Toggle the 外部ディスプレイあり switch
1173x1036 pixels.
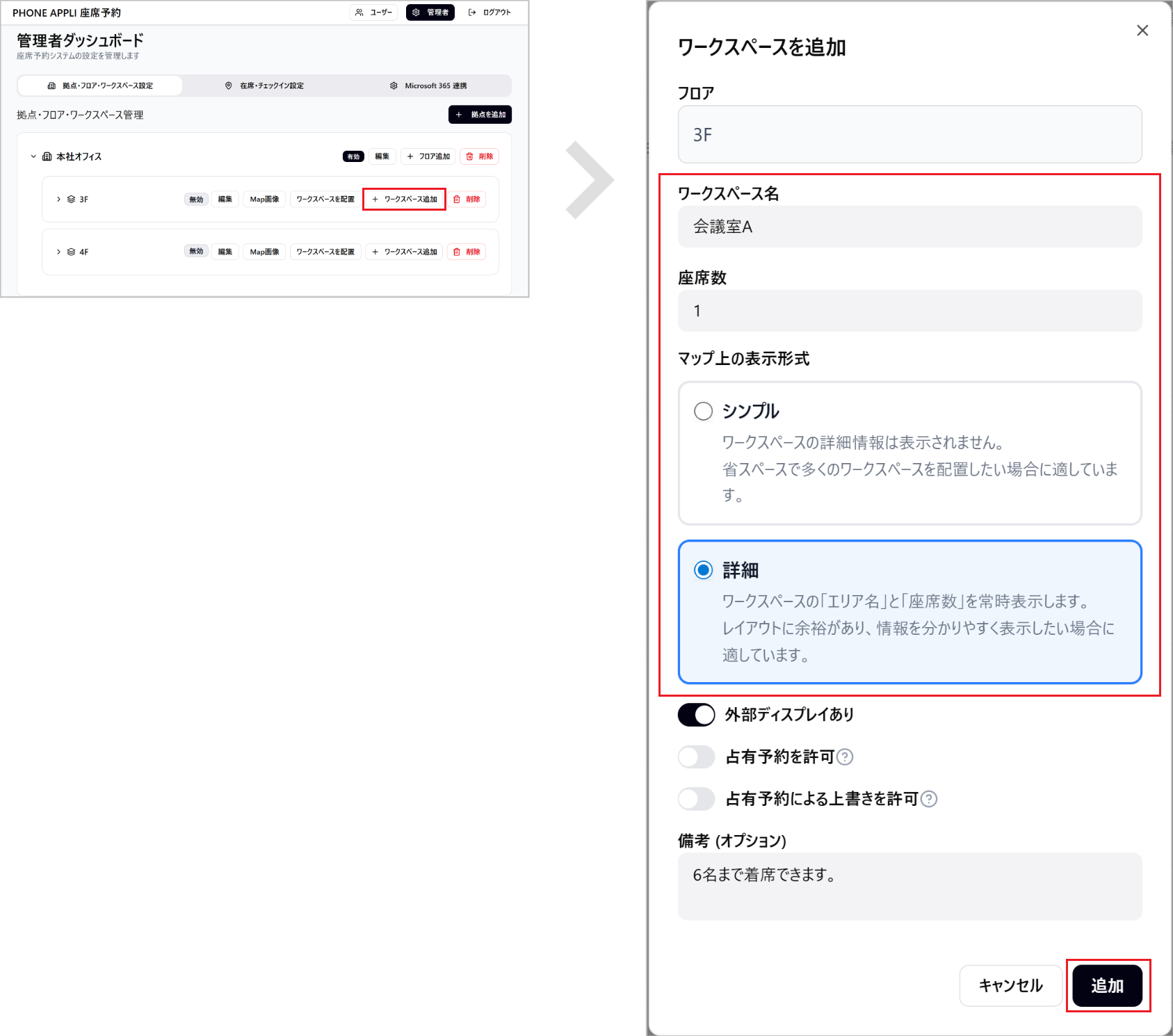(697, 715)
